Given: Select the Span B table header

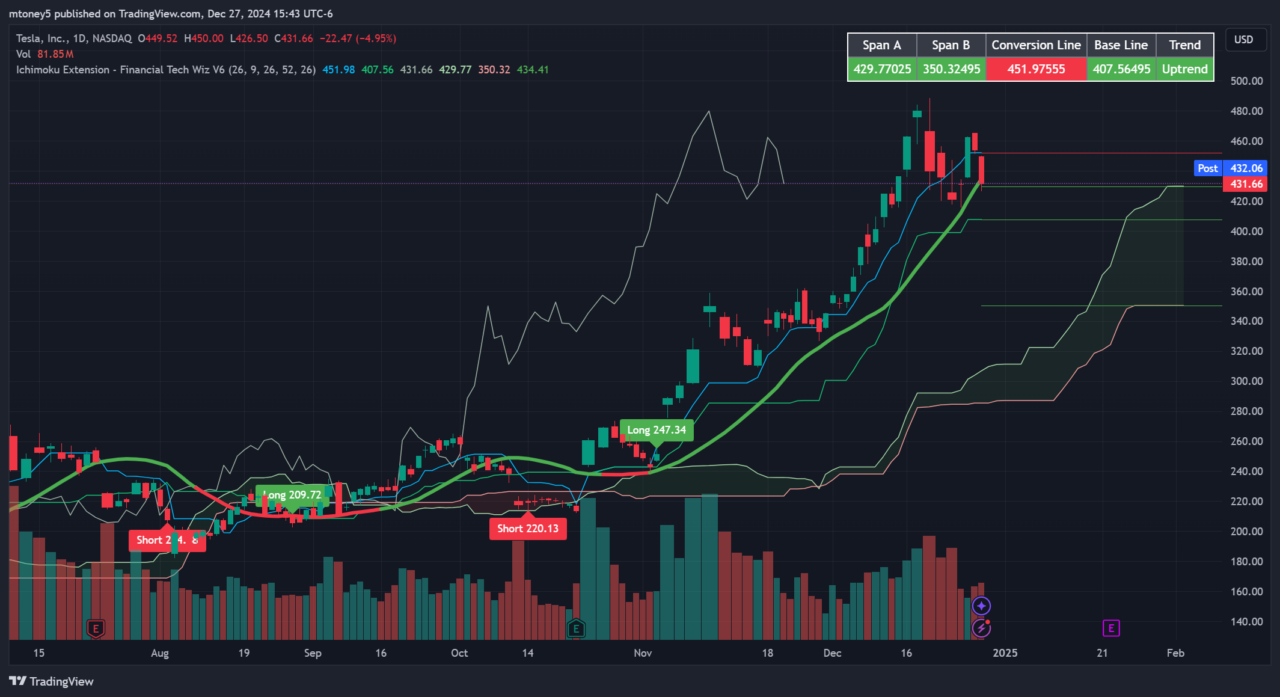Looking at the screenshot, I should tap(951, 45).
